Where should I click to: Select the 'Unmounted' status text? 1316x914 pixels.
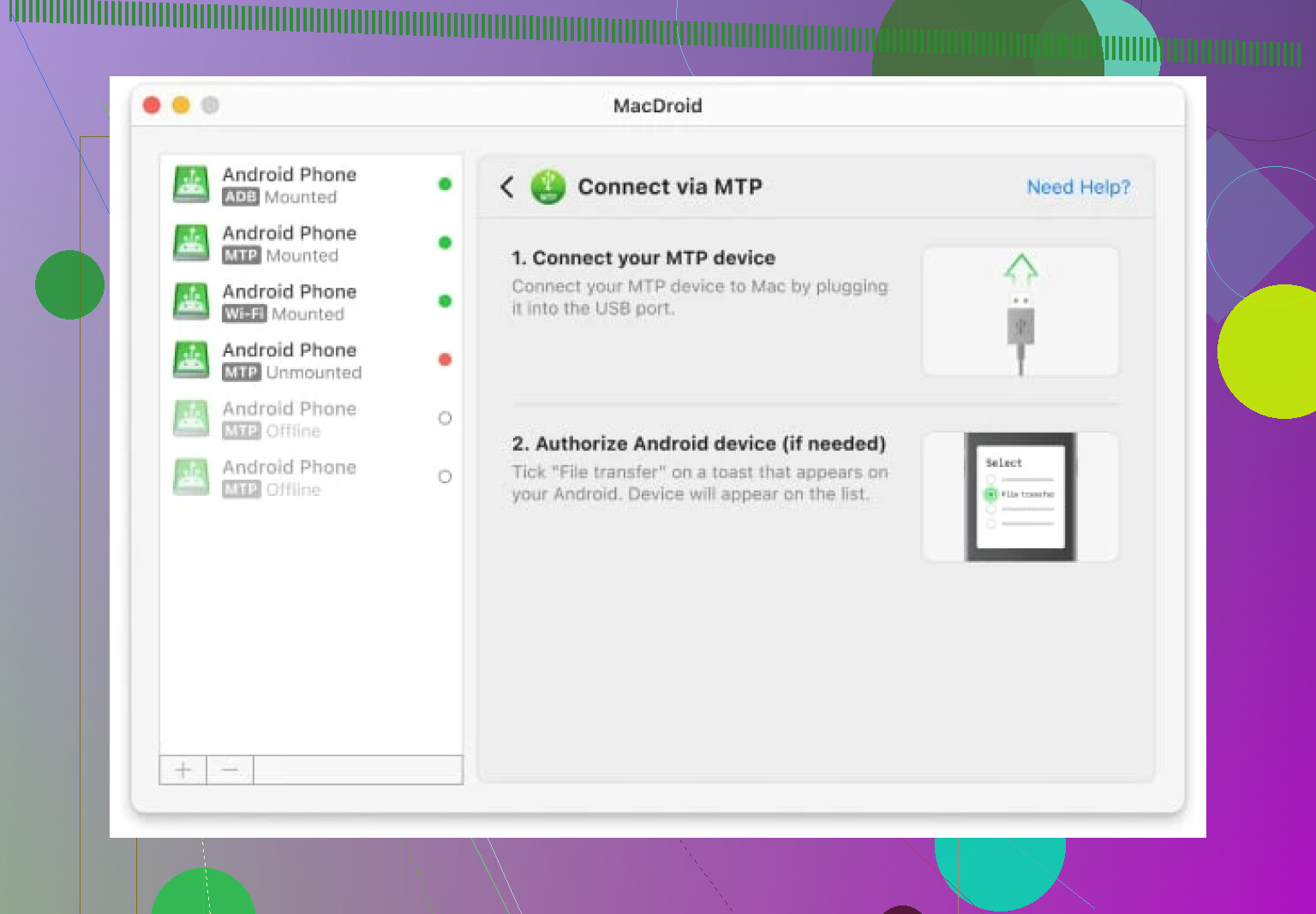pos(314,373)
